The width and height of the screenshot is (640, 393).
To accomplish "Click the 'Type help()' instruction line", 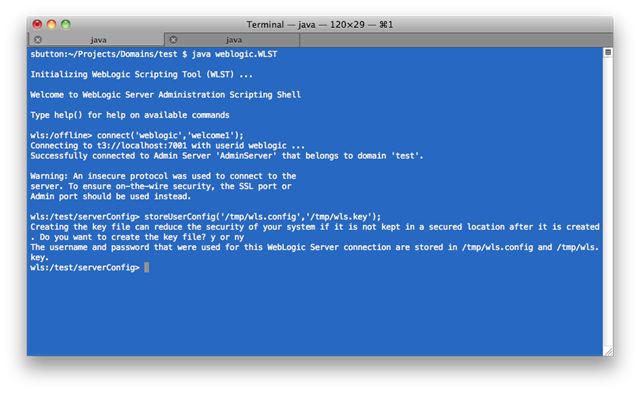I will pos(130,115).
